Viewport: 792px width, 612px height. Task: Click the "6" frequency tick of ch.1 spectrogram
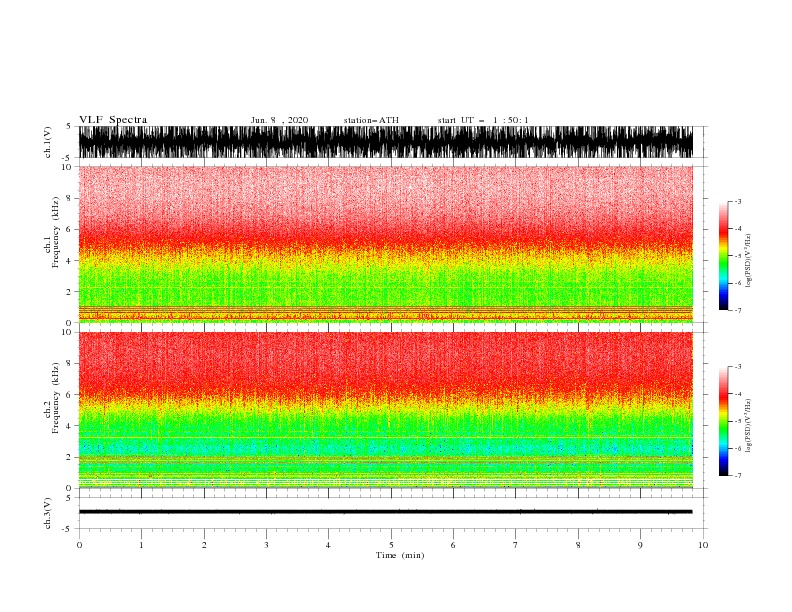click(x=69, y=229)
